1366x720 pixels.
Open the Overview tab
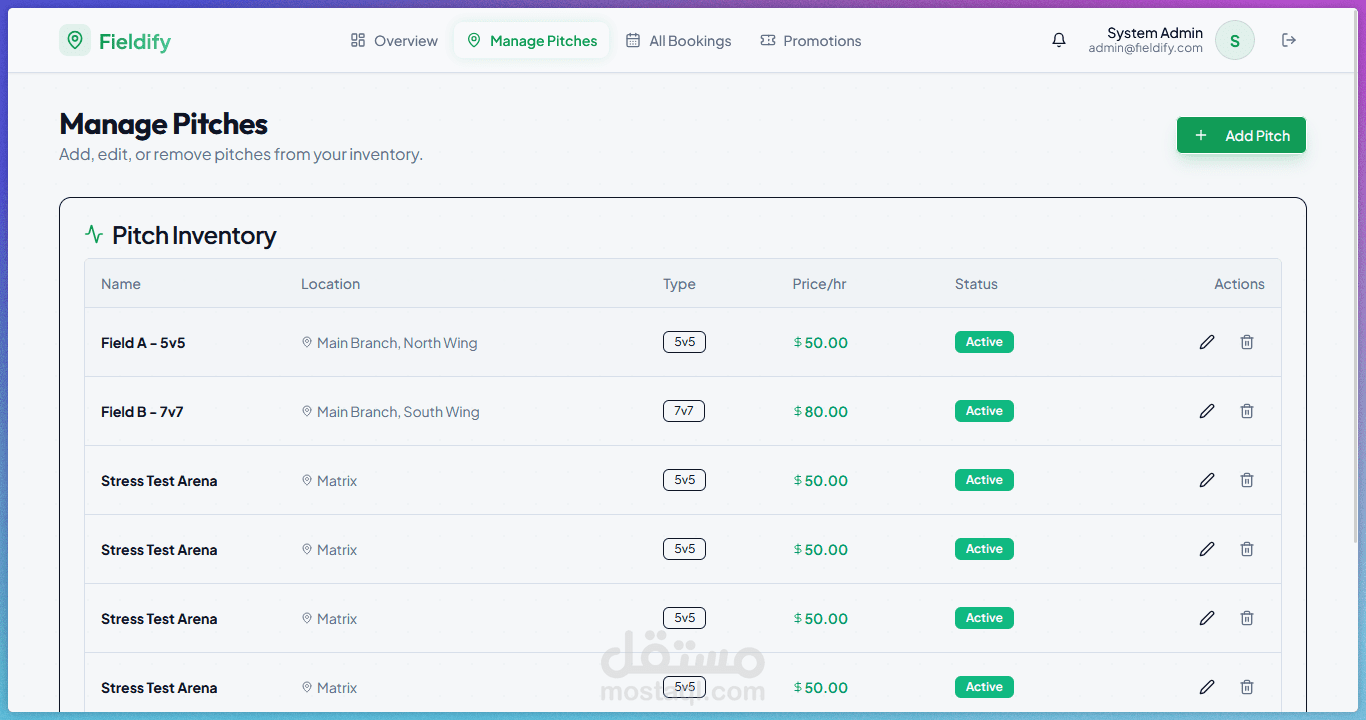(x=394, y=41)
